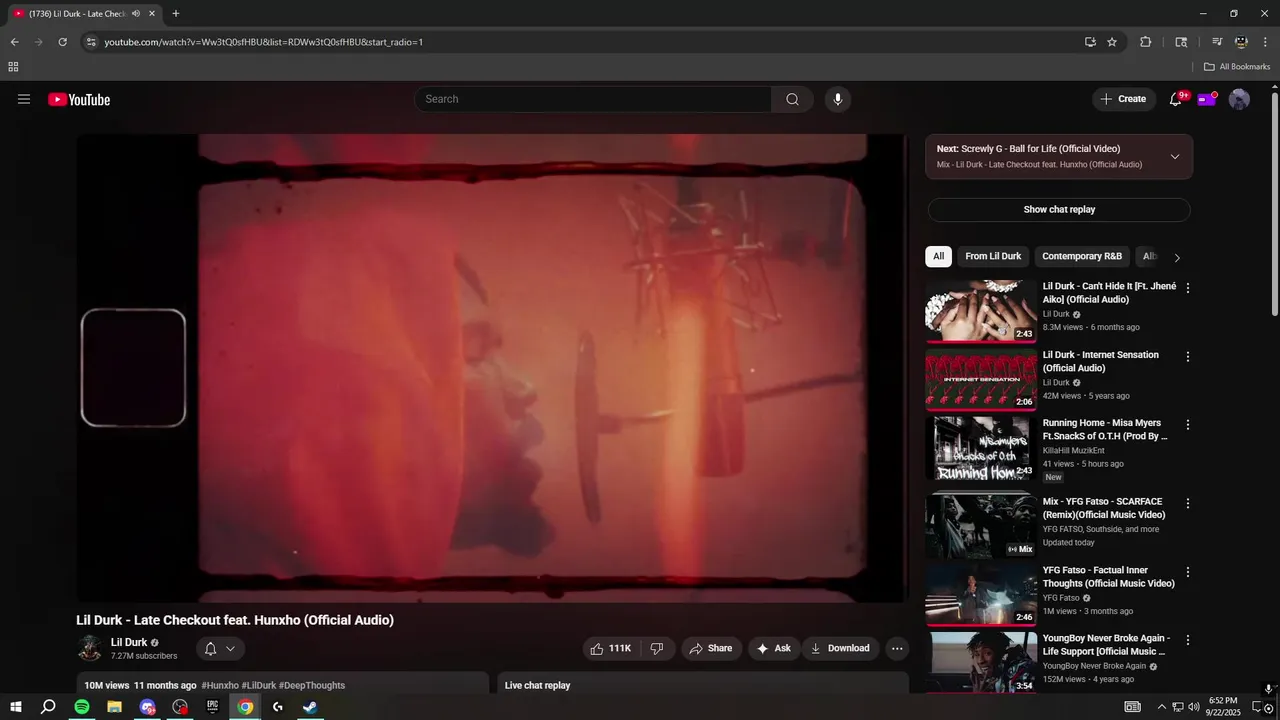This screenshot has height=720, width=1280.
Task: Open YouTube account avatar menu
Action: coord(1239,99)
